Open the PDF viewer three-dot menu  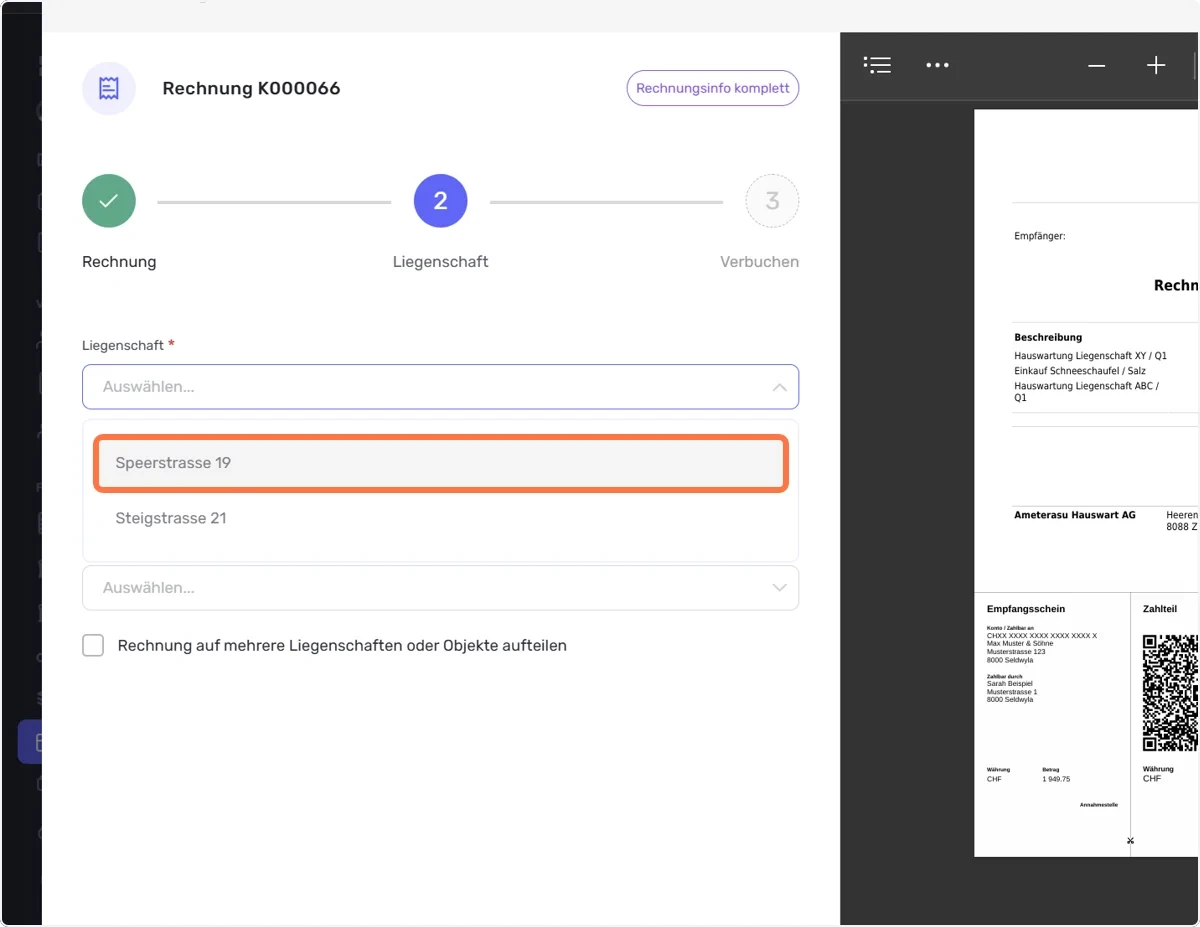pos(937,65)
